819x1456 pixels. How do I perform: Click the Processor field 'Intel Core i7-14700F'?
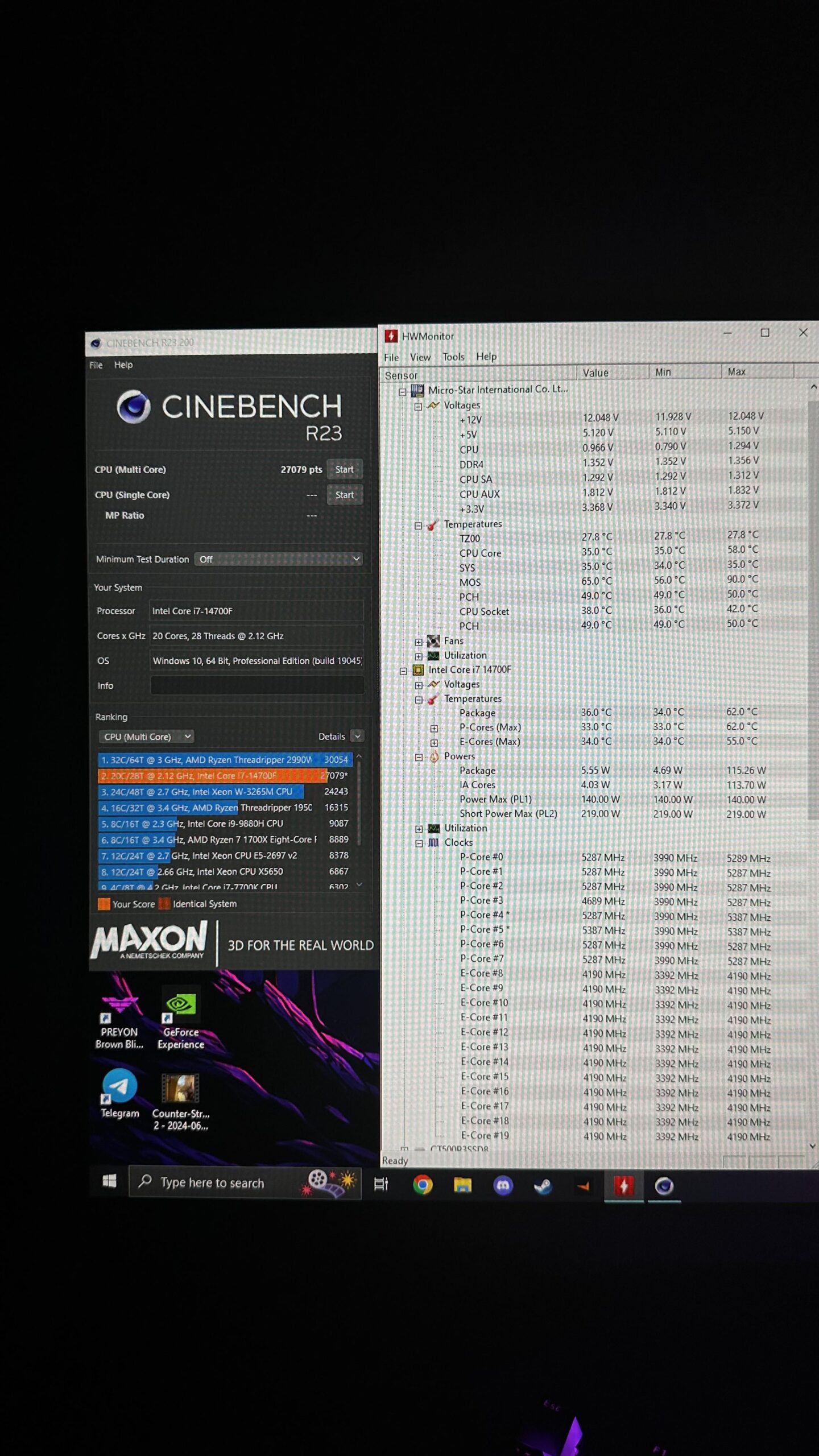coord(256,611)
